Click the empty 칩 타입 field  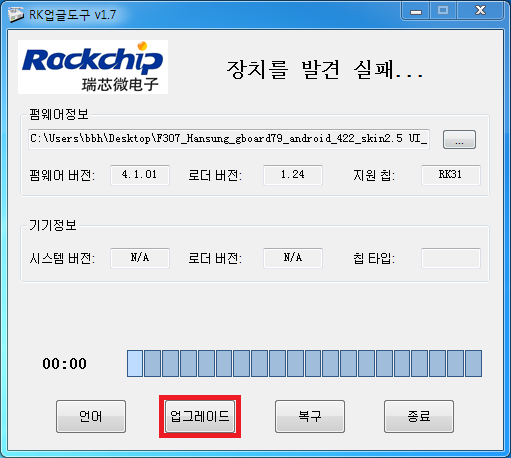point(451,258)
